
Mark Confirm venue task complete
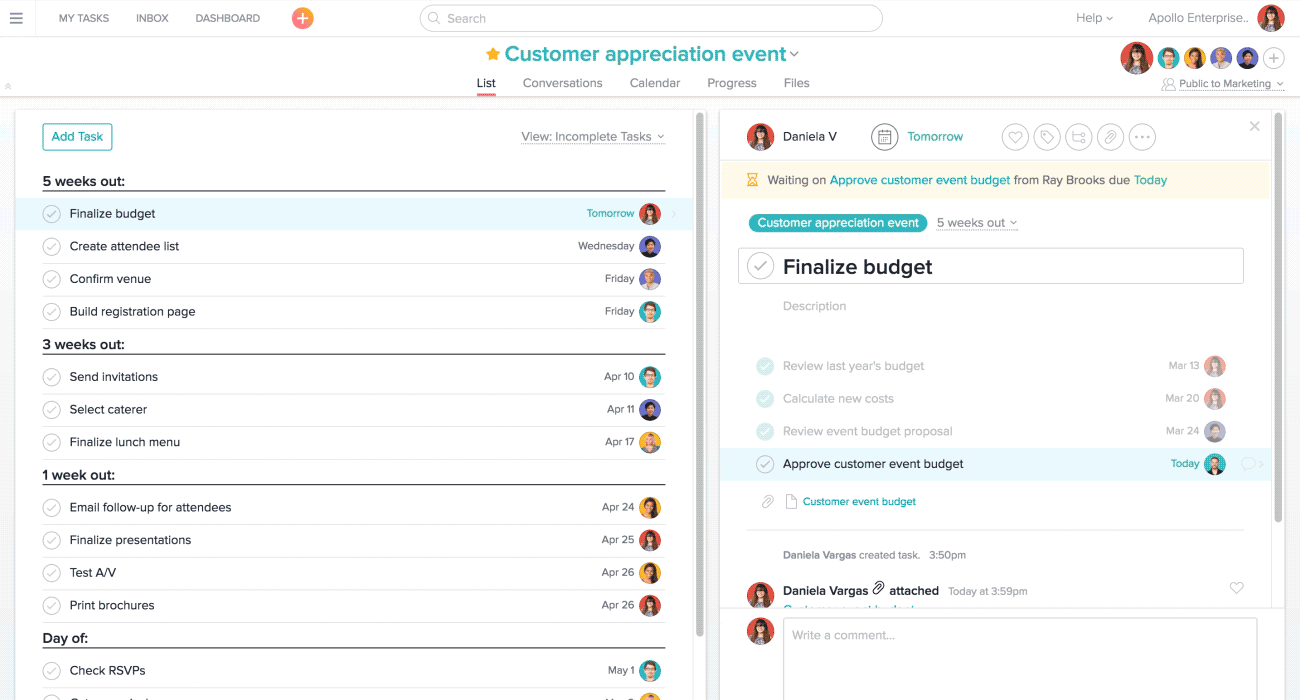52,279
